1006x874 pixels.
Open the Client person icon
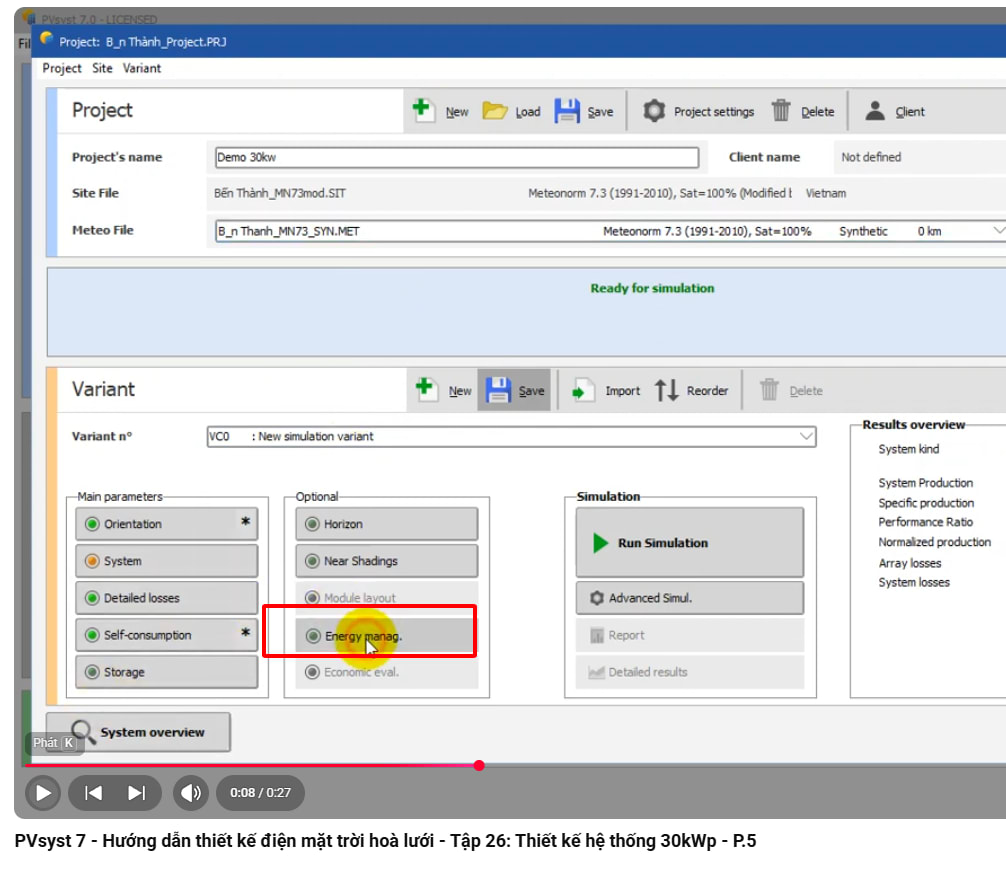tap(874, 110)
